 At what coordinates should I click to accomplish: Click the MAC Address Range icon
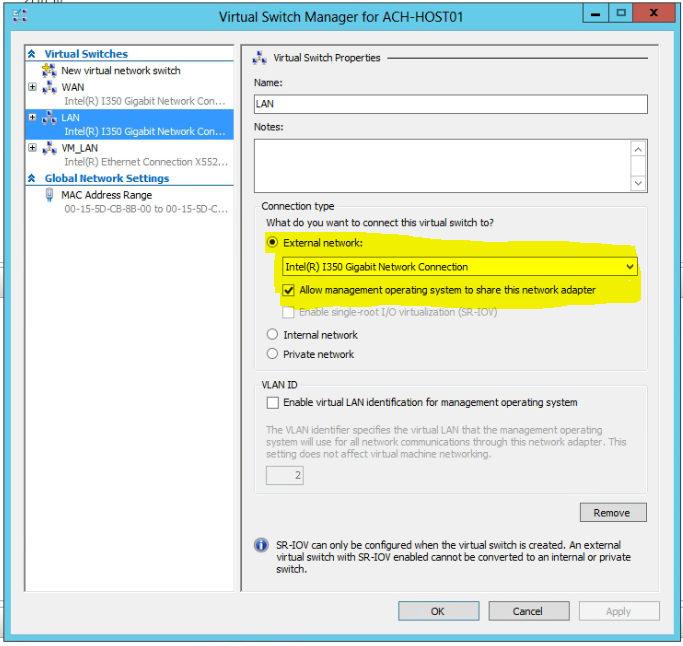[49, 195]
